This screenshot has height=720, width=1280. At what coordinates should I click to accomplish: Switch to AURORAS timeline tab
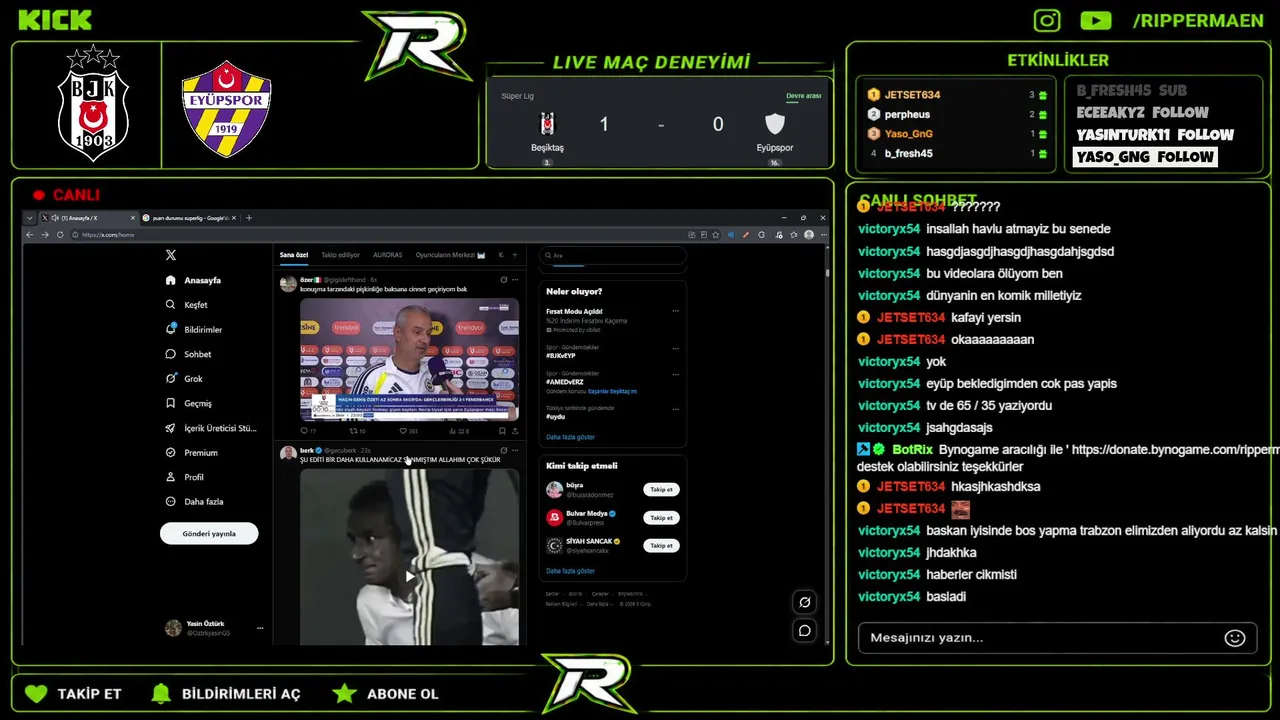[387, 255]
